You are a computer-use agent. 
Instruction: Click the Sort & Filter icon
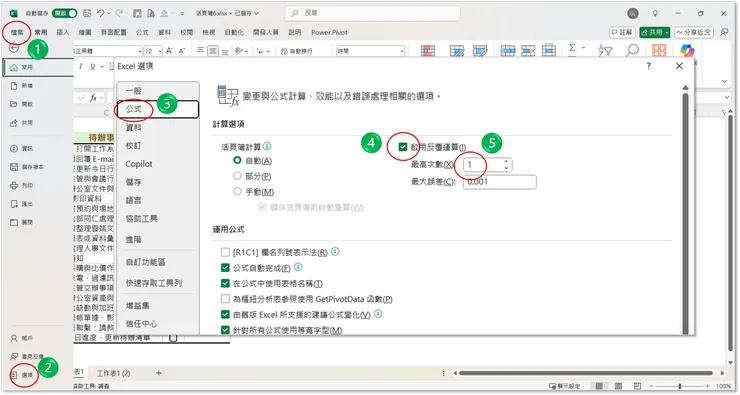tap(605, 50)
